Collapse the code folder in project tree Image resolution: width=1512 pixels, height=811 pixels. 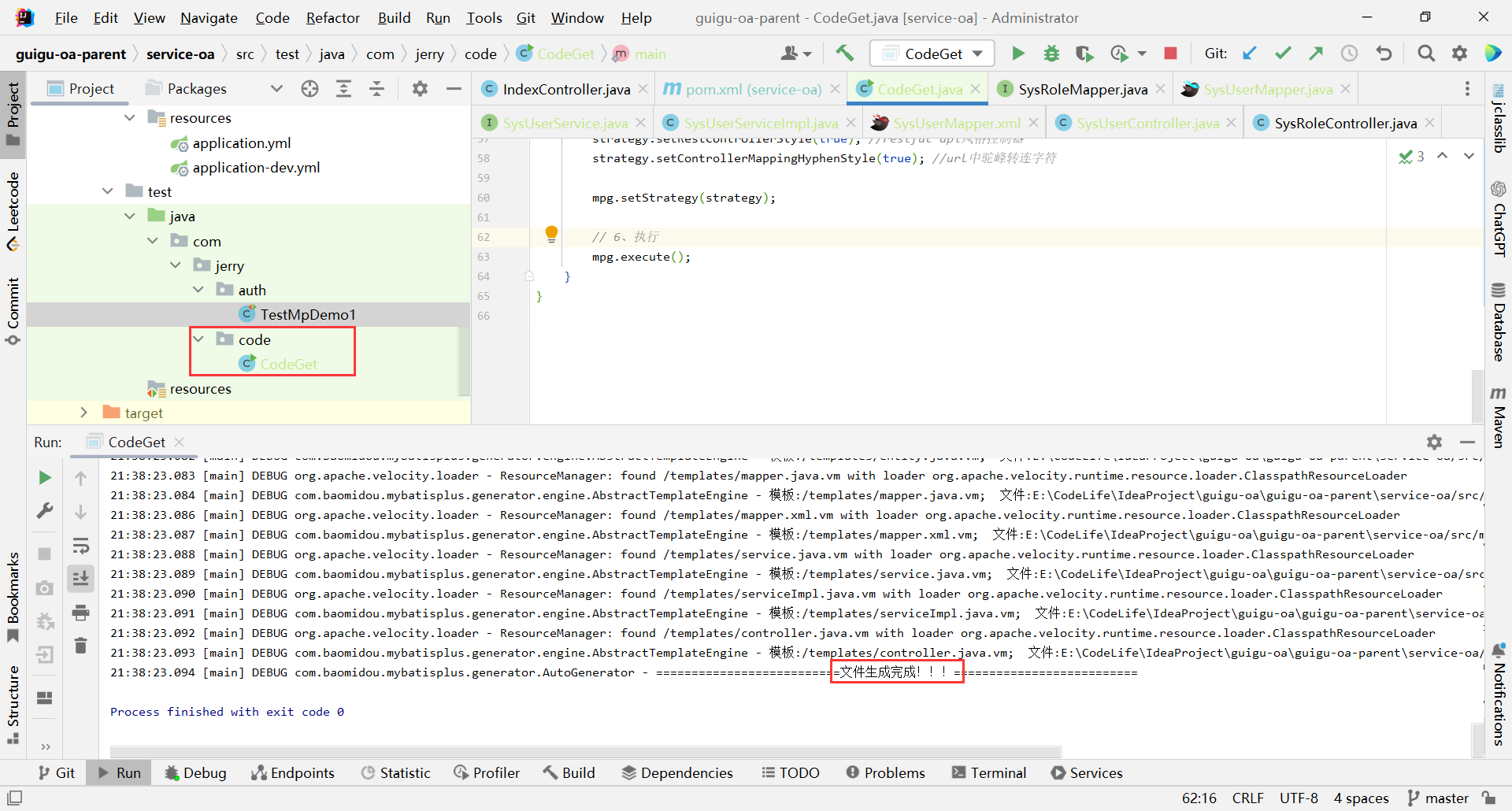click(x=199, y=339)
